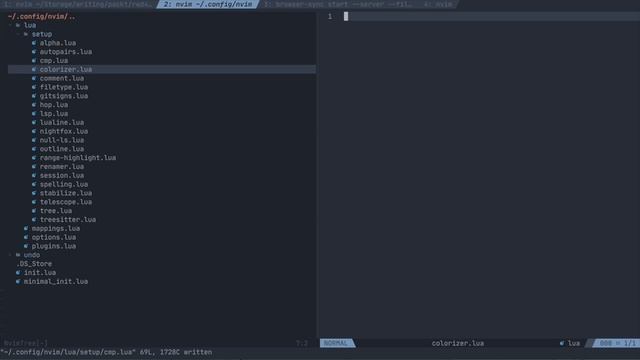Click the folder icon of setup directory
The image size is (640, 360).
click(x=26, y=34)
